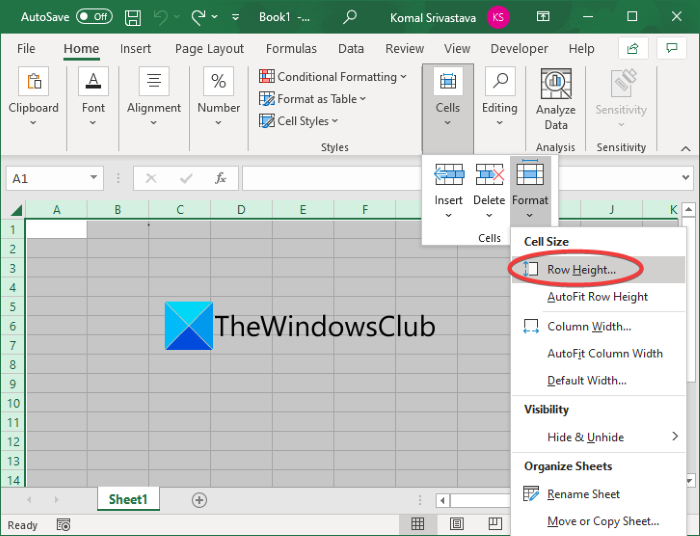Choose Move or Copy Sheet option
This screenshot has height=536, width=700.
tap(598, 521)
